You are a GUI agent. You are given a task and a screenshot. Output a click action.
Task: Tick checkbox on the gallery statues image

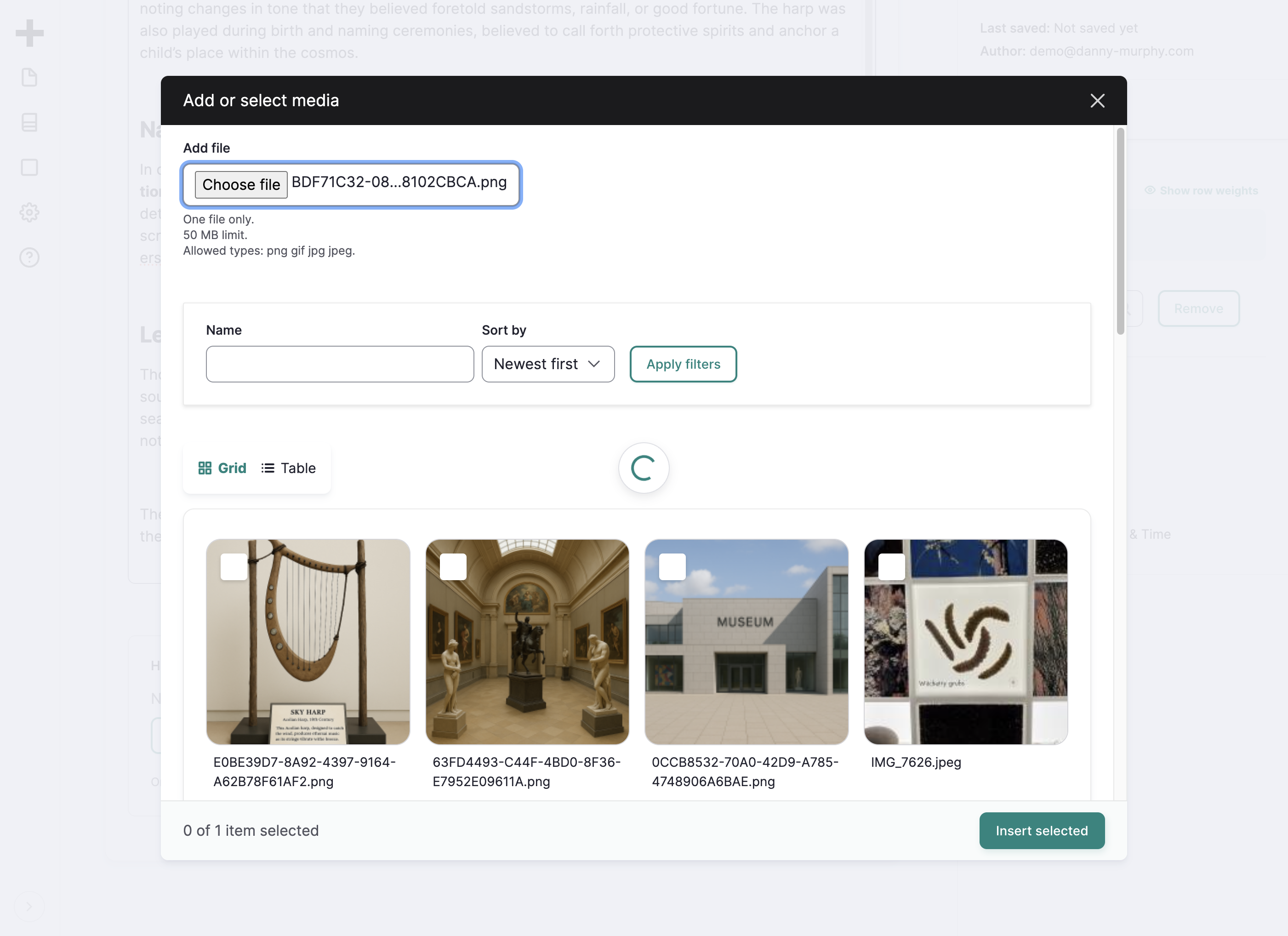pyautogui.click(x=453, y=566)
